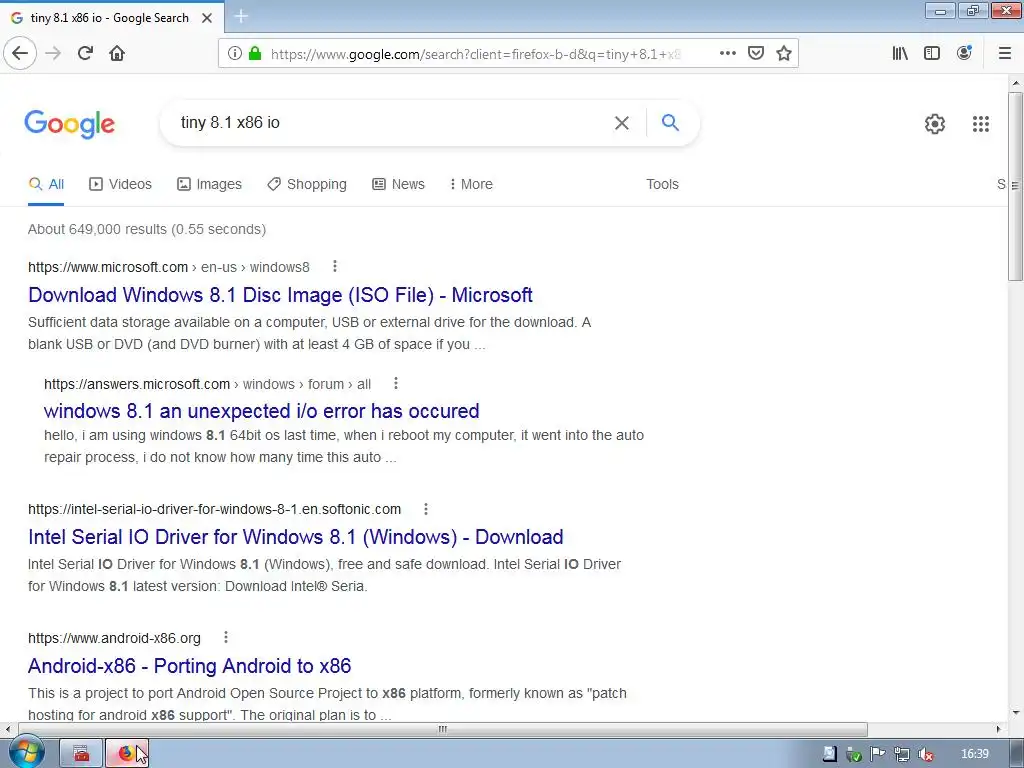Open the Library icon

pyautogui.click(x=900, y=53)
